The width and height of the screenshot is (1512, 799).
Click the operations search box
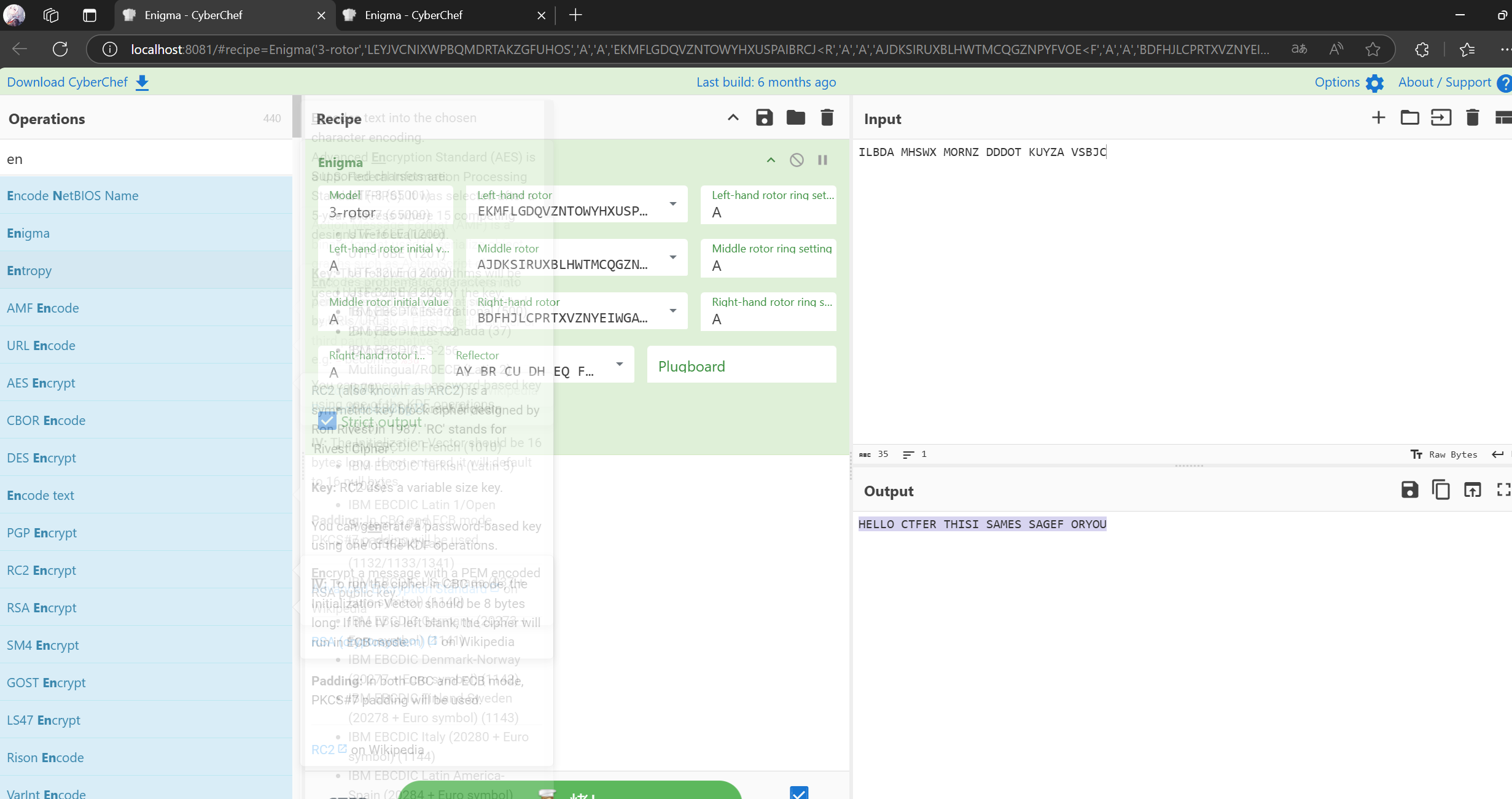point(146,159)
